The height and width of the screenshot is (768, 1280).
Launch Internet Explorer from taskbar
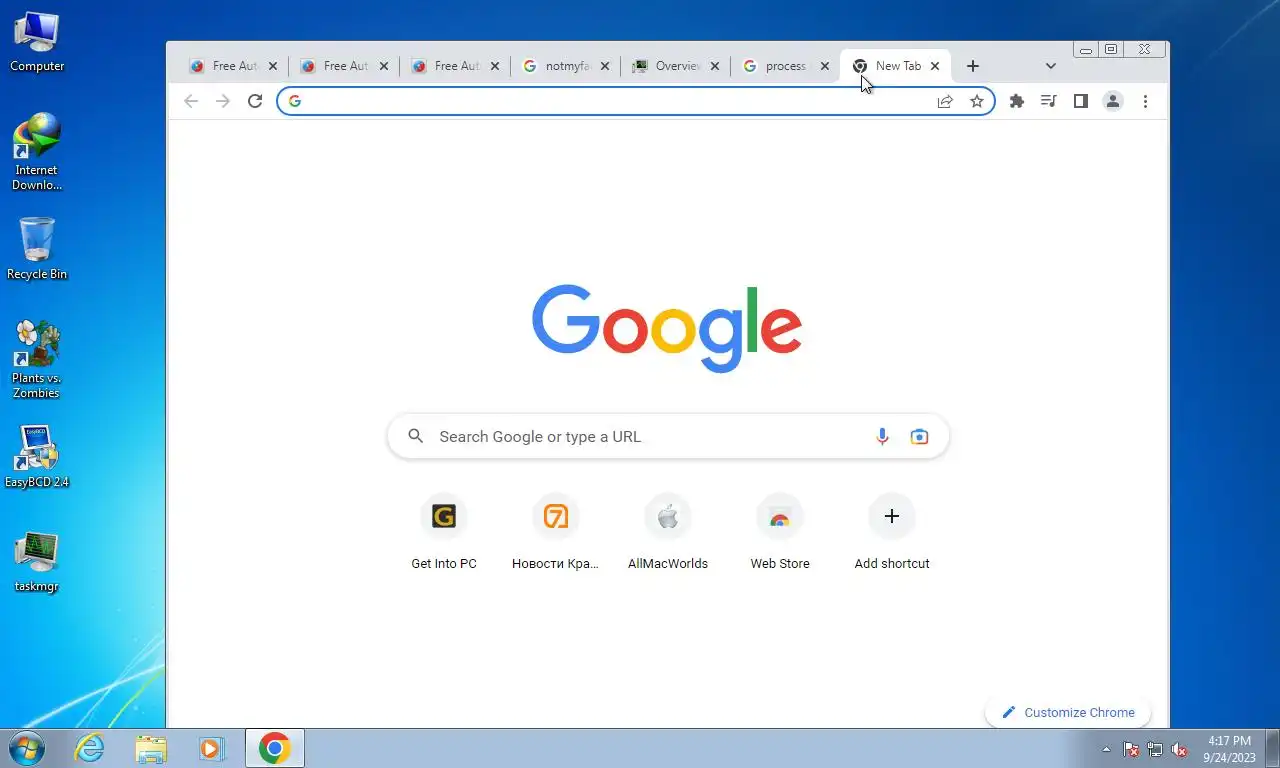90,748
